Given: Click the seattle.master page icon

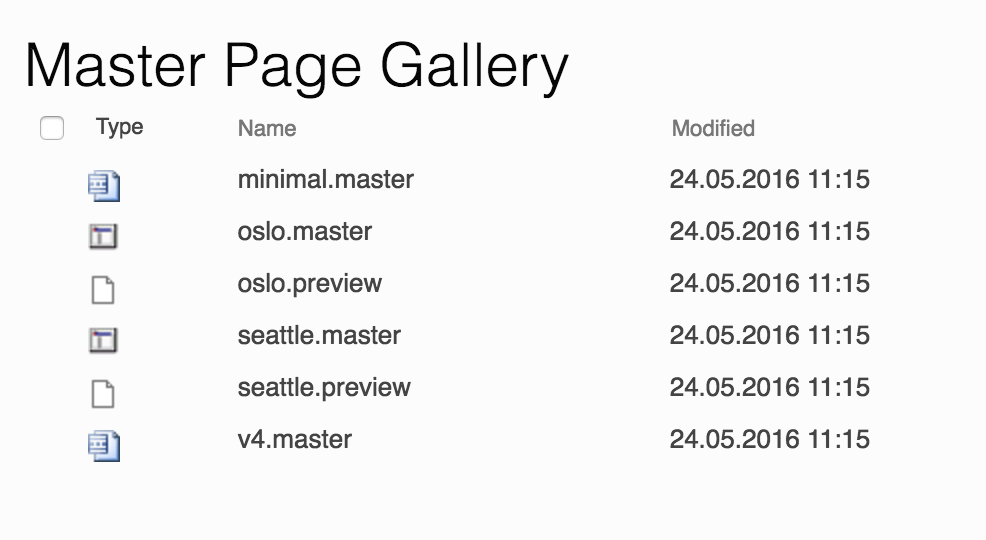Looking at the screenshot, I should click(103, 341).
